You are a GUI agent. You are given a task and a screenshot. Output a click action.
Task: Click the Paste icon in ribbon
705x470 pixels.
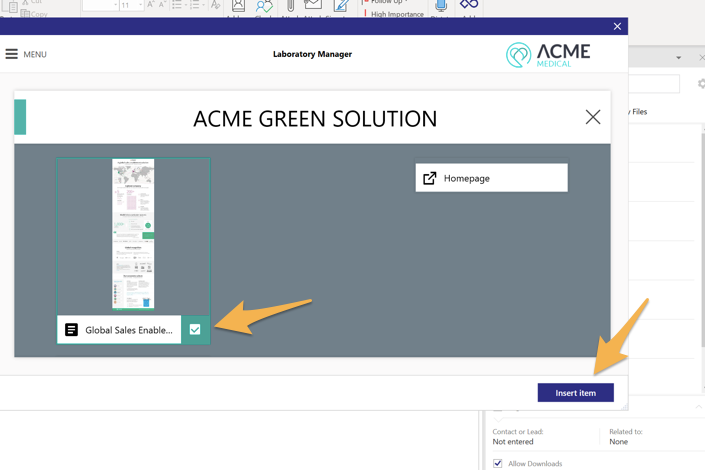(9, 6)
